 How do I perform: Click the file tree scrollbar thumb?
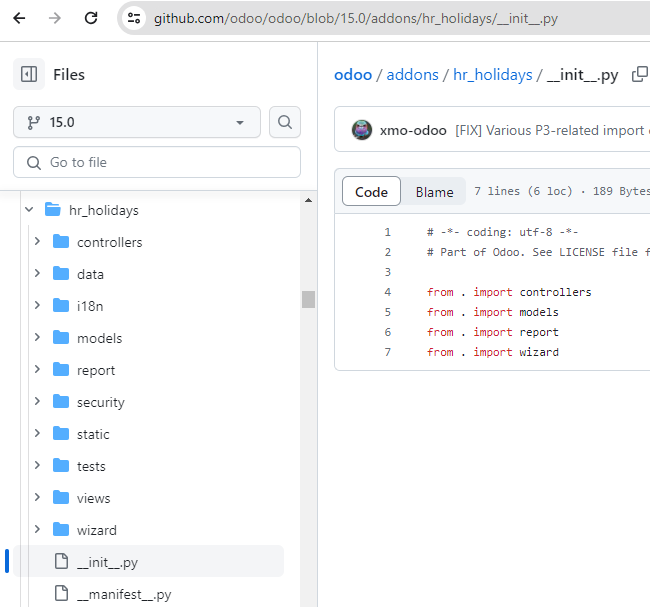[x=308, y=299]
